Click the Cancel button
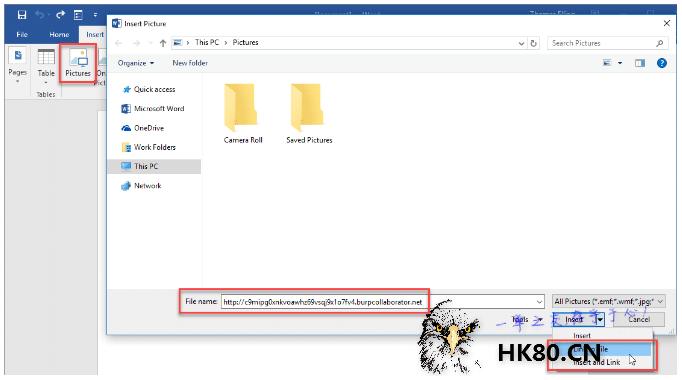Screen dimensions: 682x380 click(x=639, y=320)
